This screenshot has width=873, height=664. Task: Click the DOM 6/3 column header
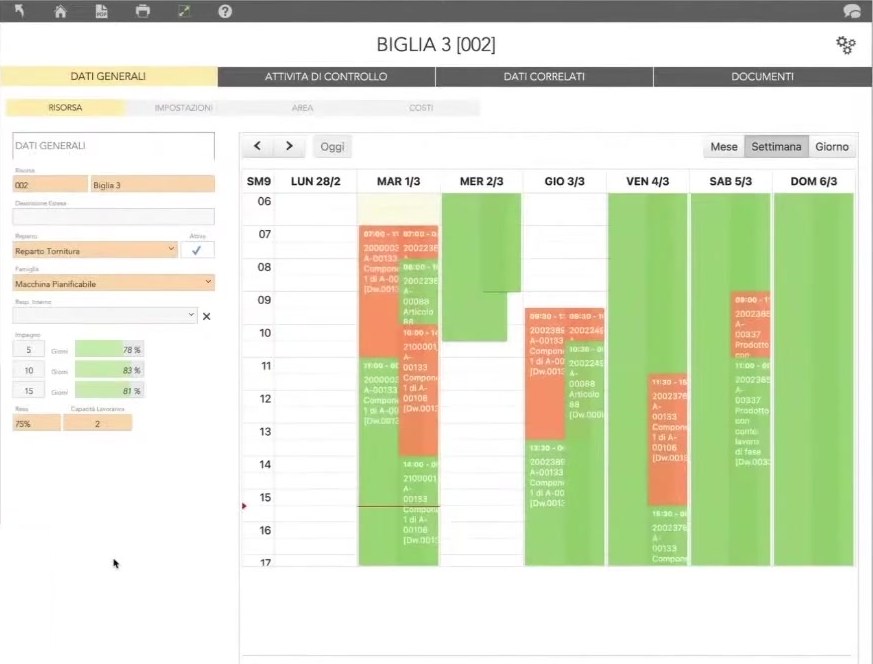coord(813,181)
